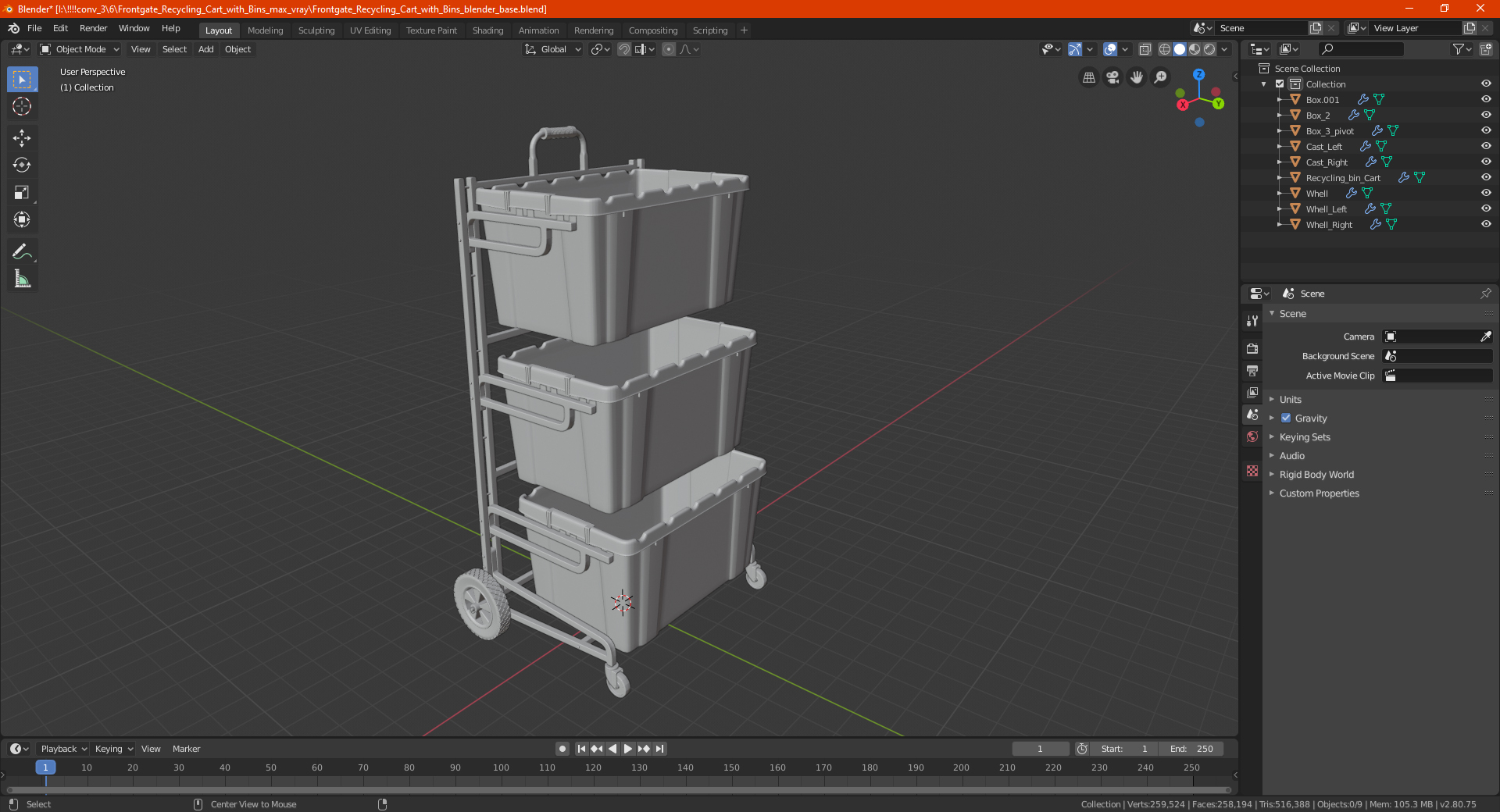This screenshot has width=1500, height=812.
Task: Open the Render properties tab
Action: point(1252,348)
